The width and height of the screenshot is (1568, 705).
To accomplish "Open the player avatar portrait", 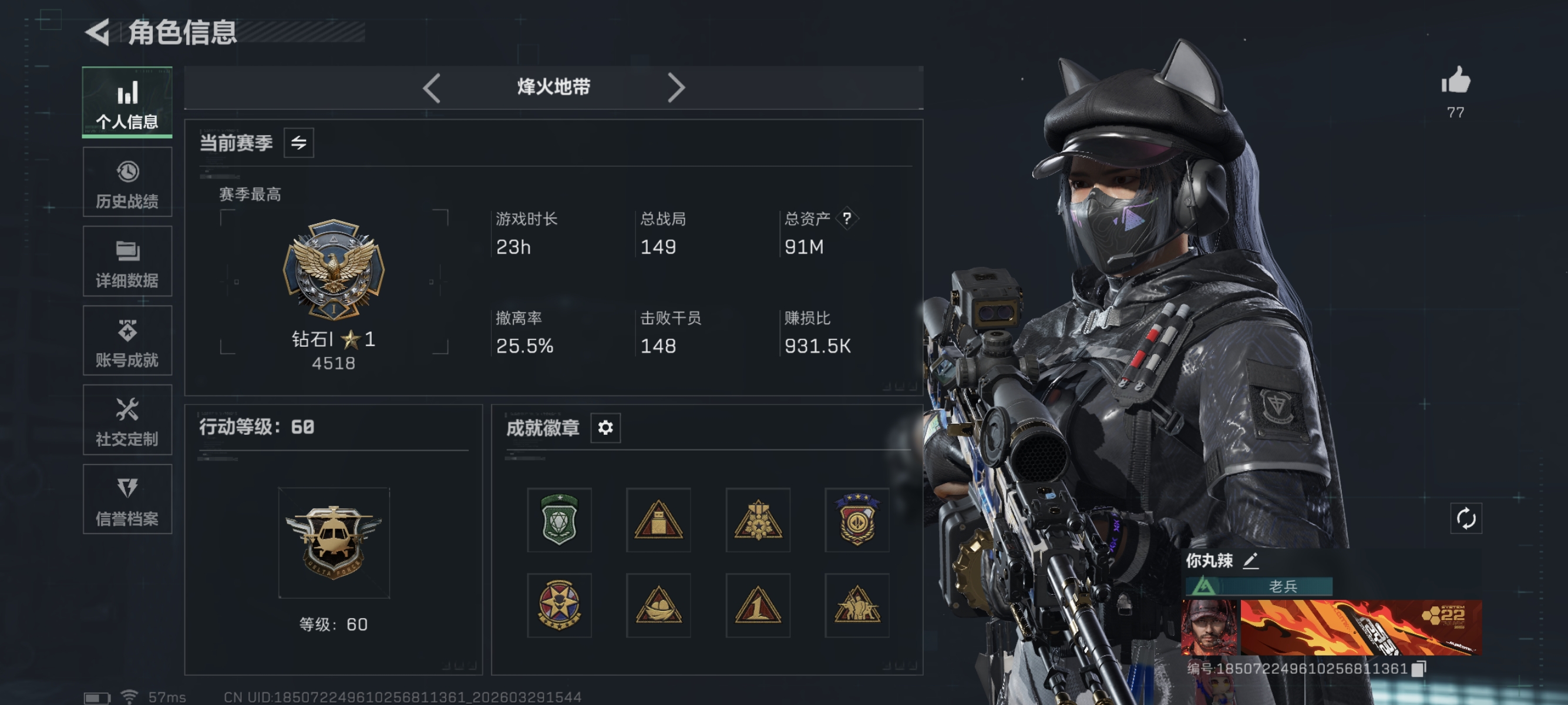I will (1209, 627).
